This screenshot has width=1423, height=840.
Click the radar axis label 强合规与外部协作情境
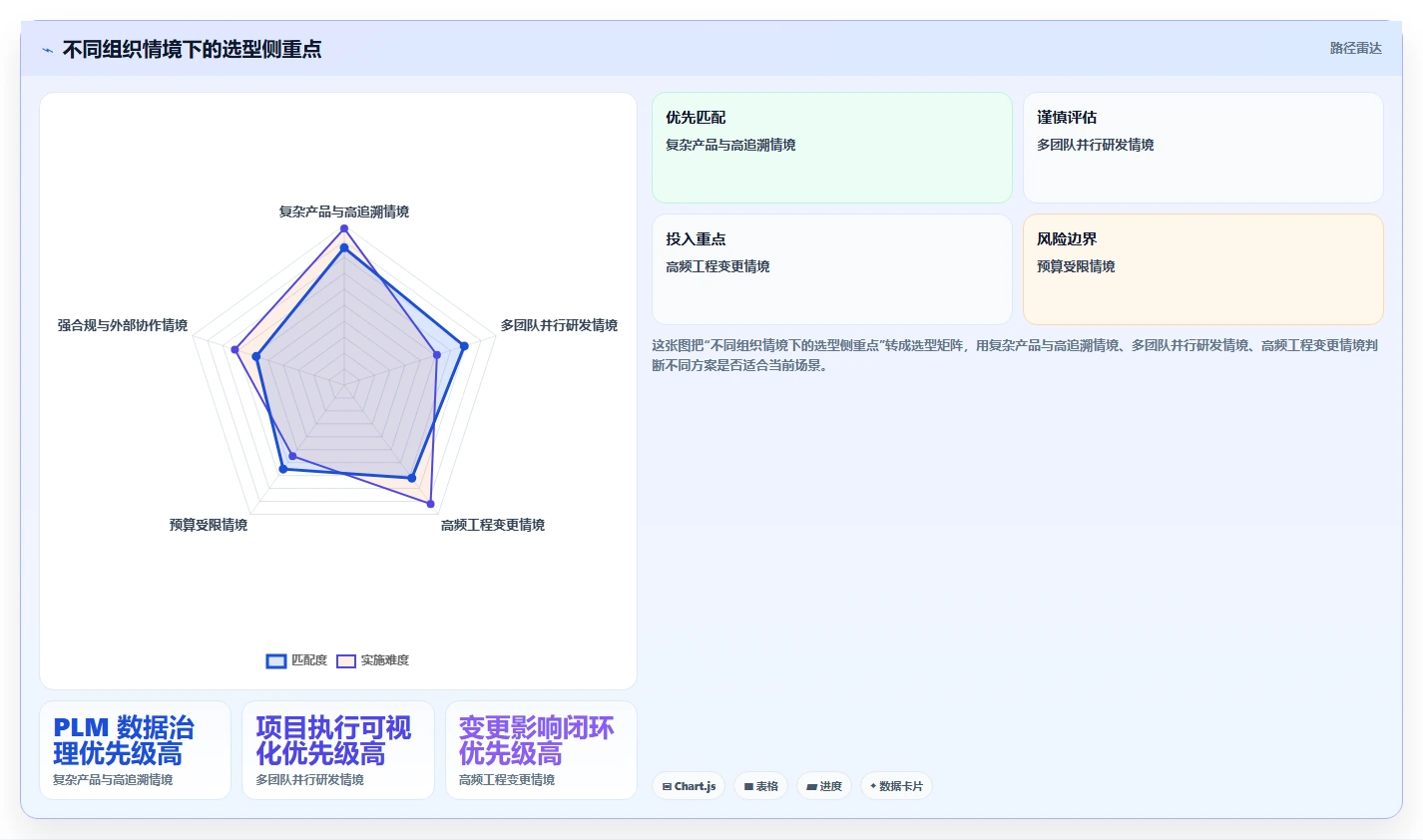(x=123, y=325)
